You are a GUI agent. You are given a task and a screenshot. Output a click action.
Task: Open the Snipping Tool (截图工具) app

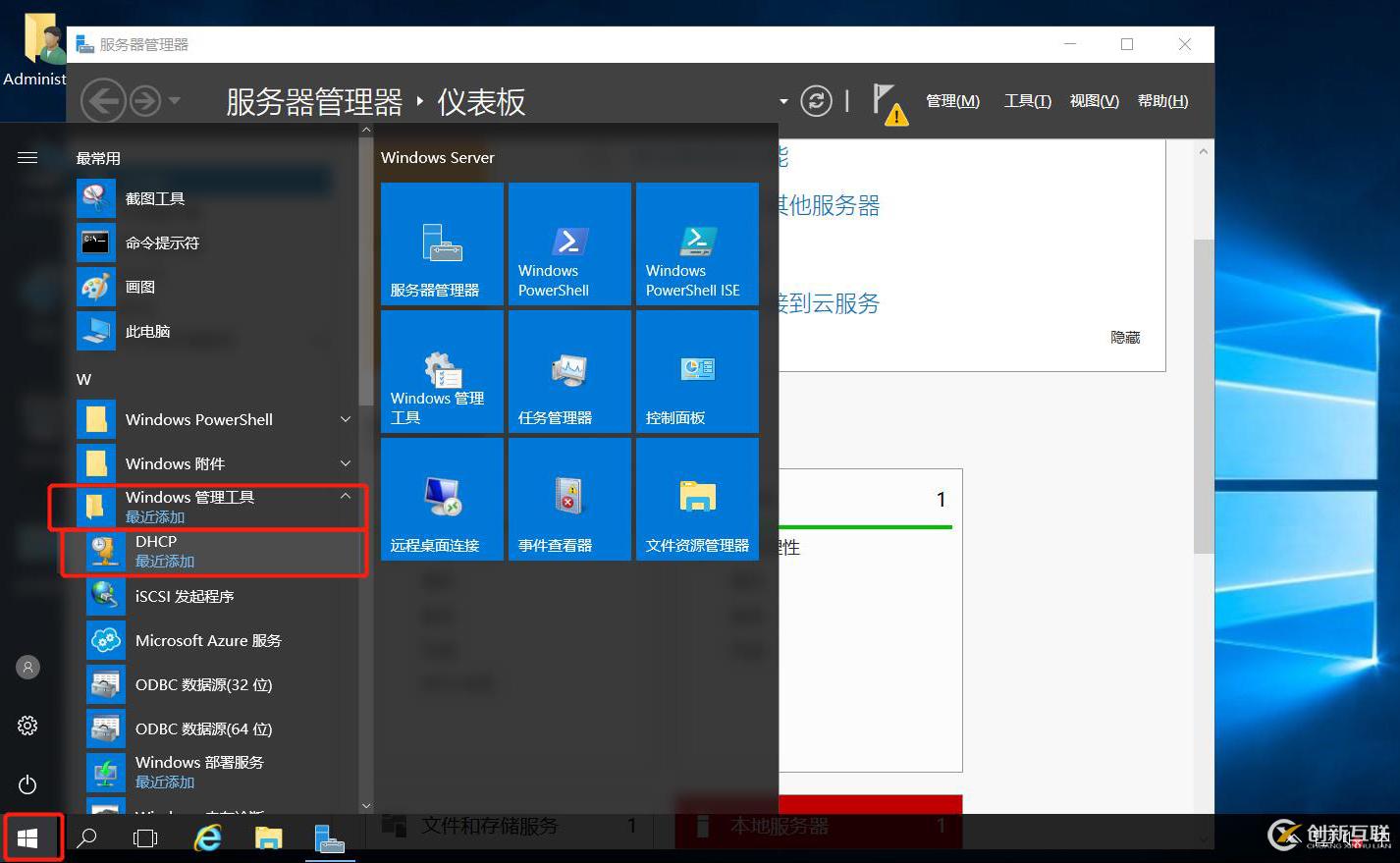(x=217, y=198)
